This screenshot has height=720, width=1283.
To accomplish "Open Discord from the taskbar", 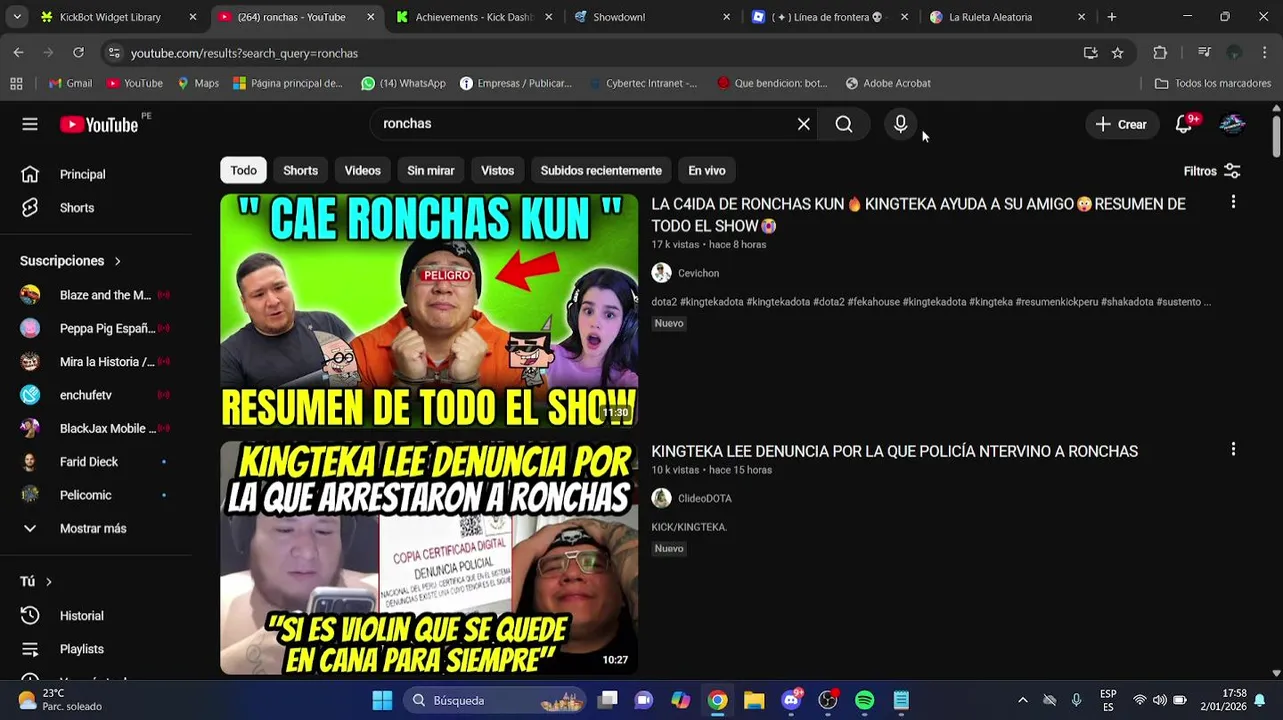I will [x=791, y=701].
